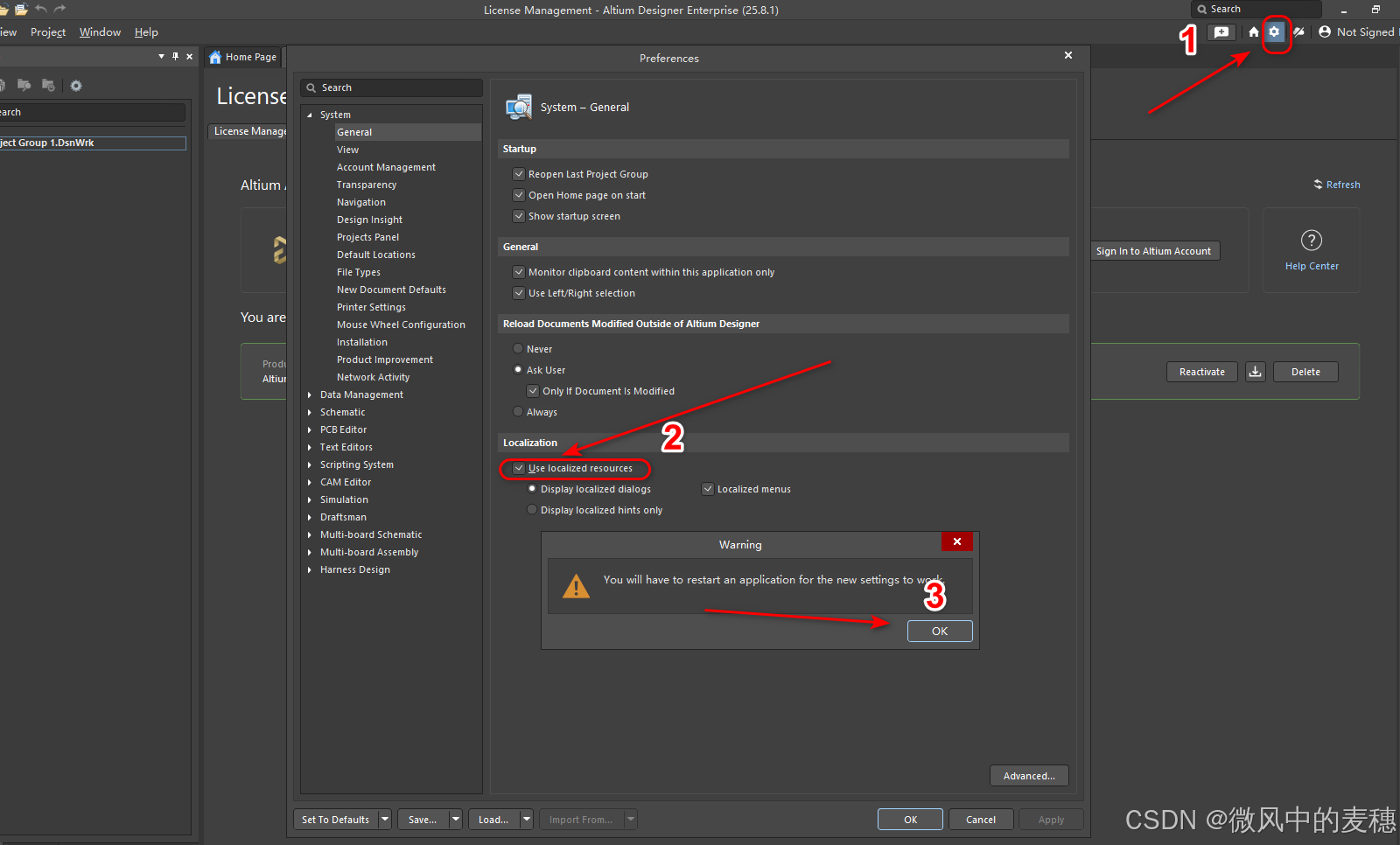This screenshot has height=845, width=1400.
Task: Open Preferences with top-right gear icon
Action: point(1275,31)
